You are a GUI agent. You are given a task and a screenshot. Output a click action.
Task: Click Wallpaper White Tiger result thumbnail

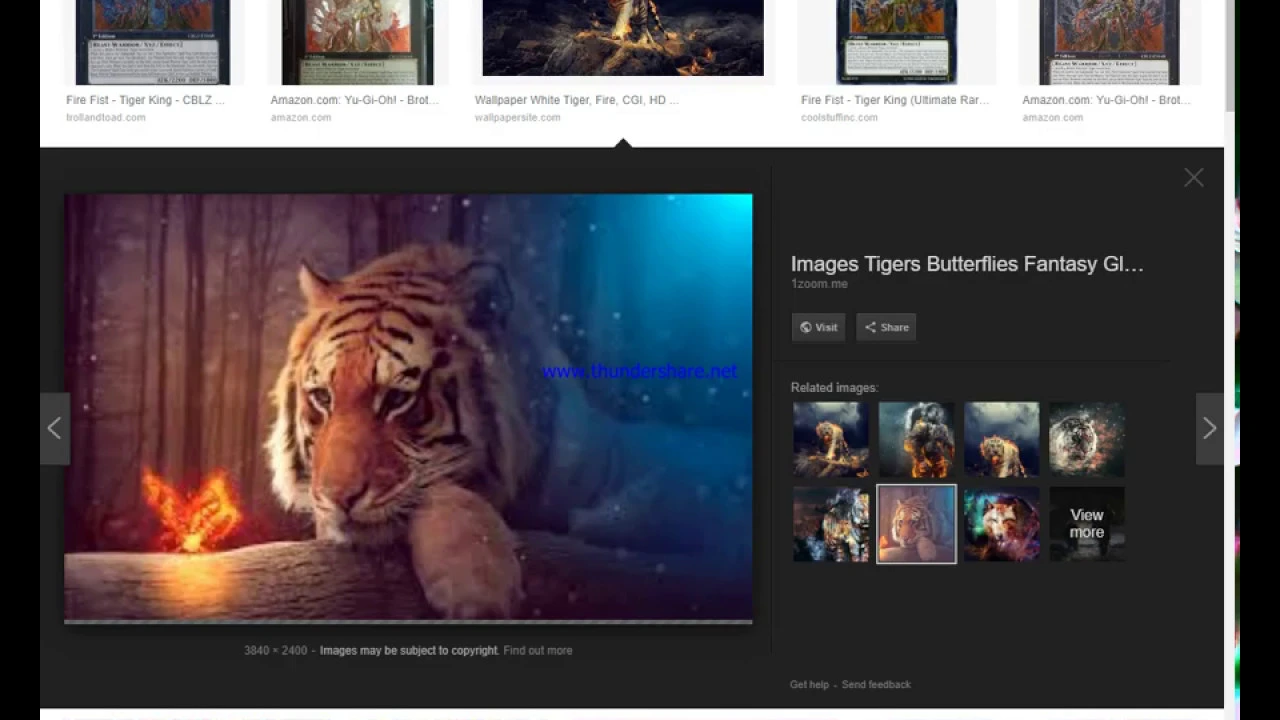coord(623,38)
